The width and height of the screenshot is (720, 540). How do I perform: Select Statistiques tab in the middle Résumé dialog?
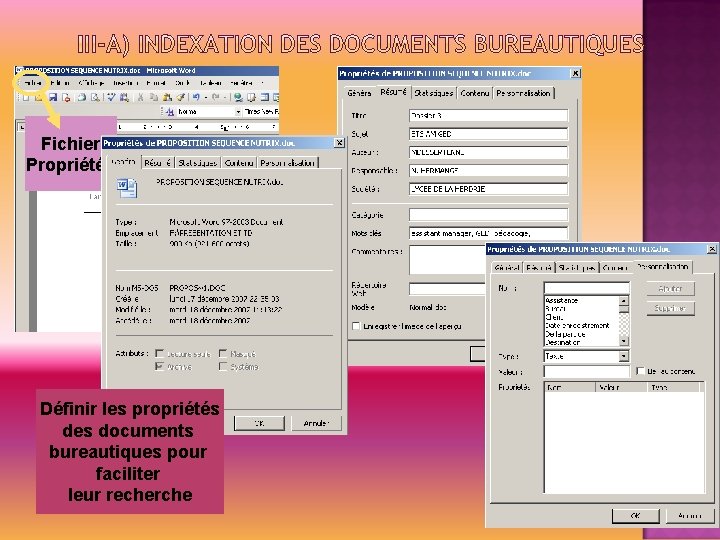coord(433,93)
